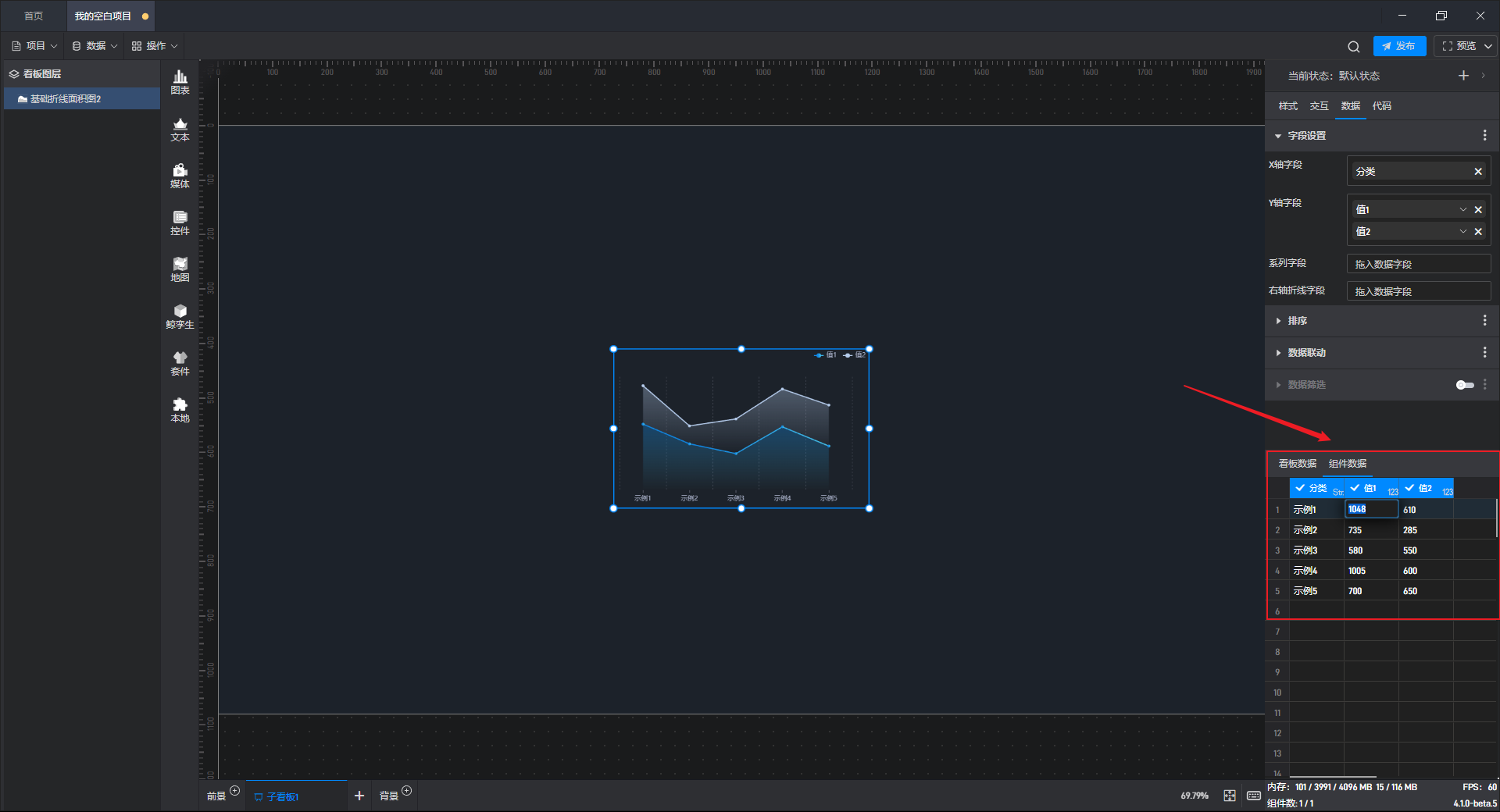Expand the 数据联动 section

(x=1278, y=353)
